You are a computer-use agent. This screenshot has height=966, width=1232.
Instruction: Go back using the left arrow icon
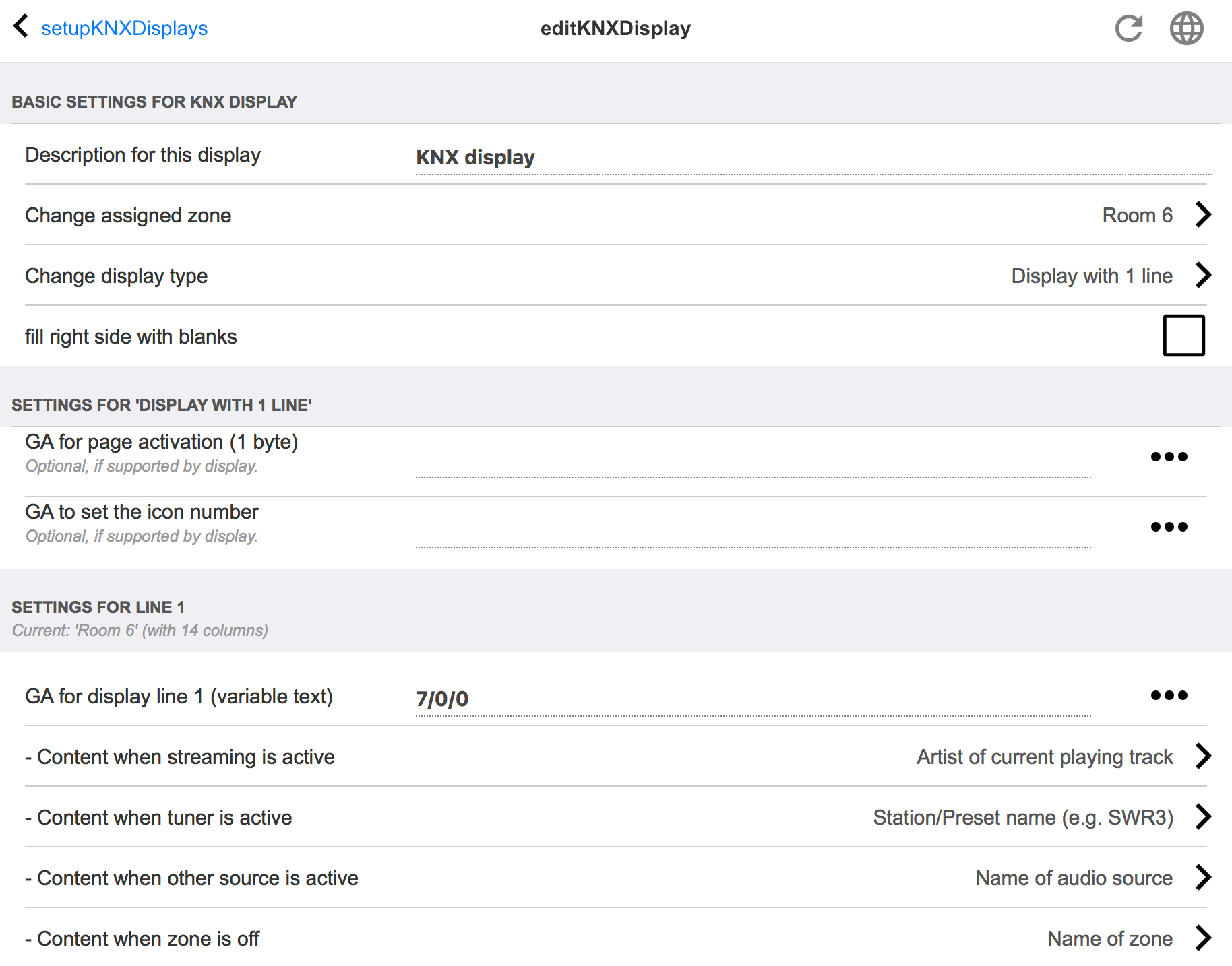pos(21,27)
